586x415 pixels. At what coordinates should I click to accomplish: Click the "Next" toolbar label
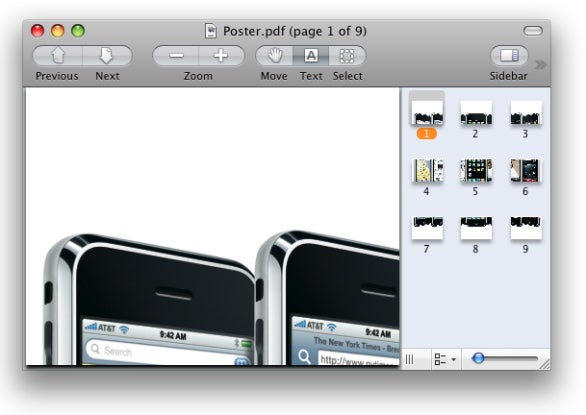coord(107,76)
